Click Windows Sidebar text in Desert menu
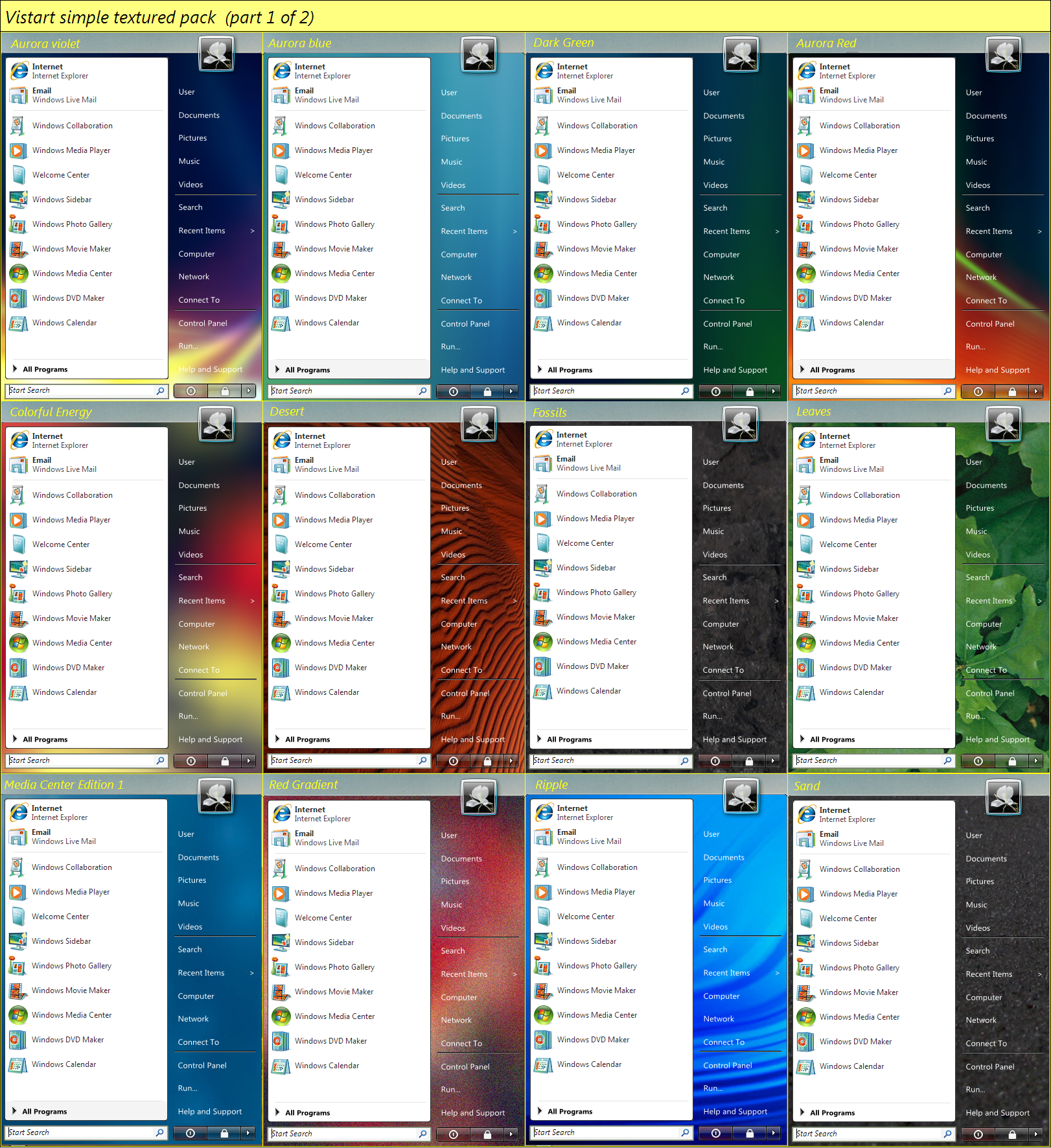 (324, 569)
